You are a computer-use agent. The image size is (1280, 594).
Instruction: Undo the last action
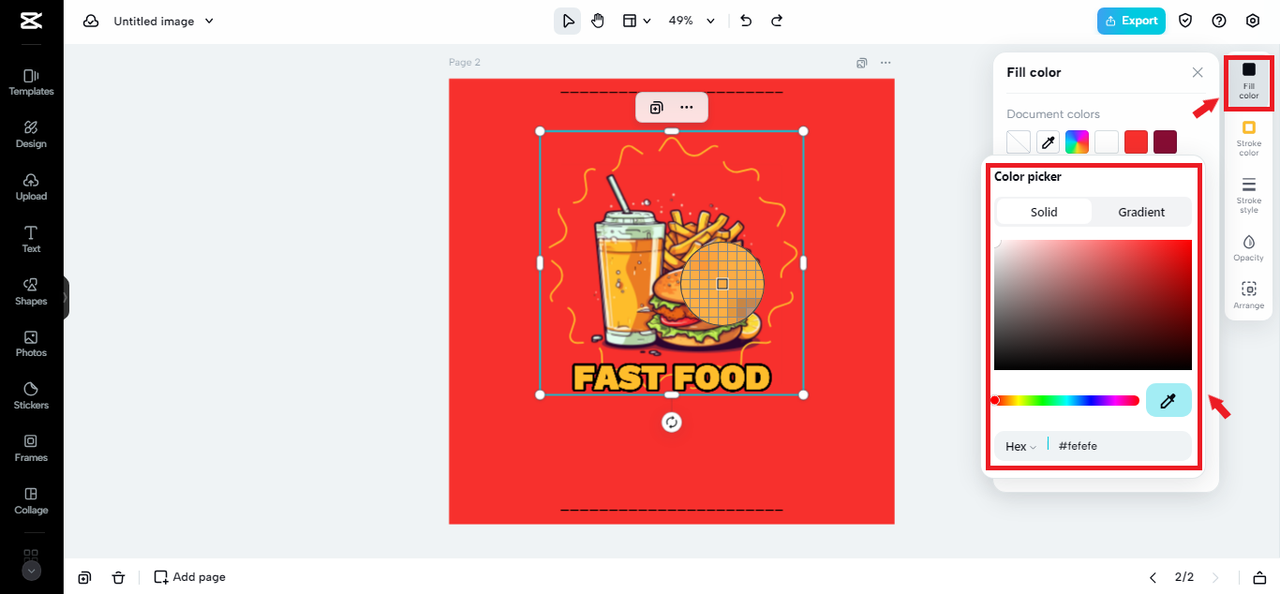point(746,21)
